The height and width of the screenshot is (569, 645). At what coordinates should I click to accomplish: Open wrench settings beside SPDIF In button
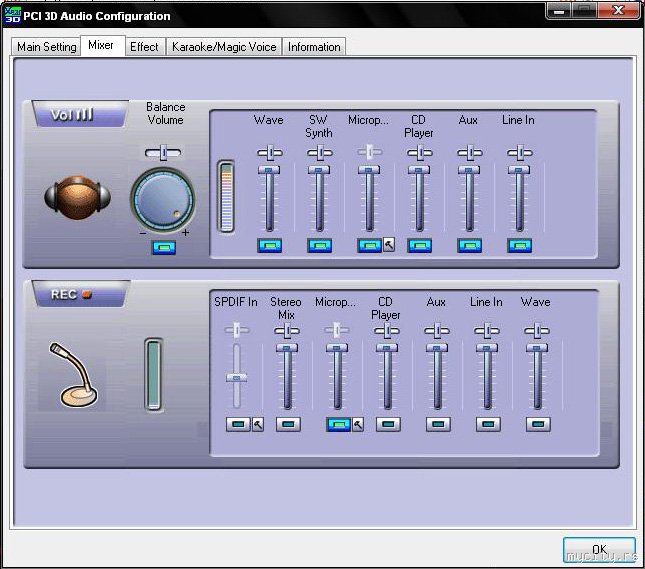pyautogui.click(x=257, y=424)
